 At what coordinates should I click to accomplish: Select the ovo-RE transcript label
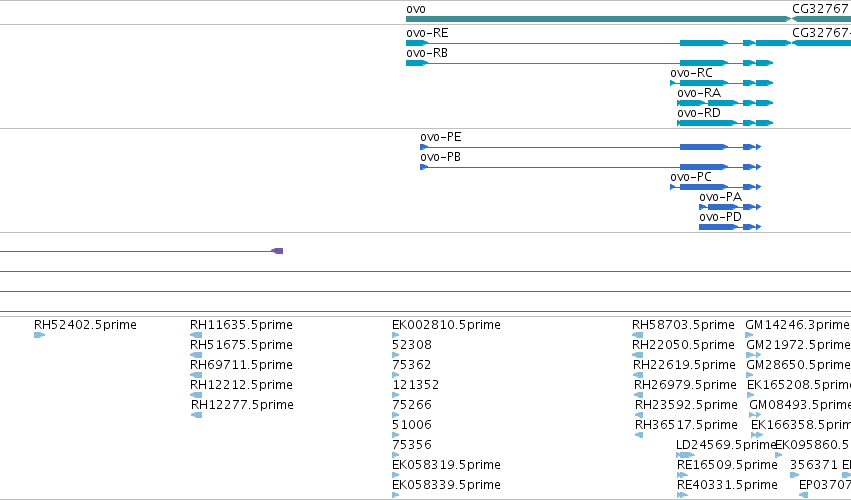coord(427,33)
